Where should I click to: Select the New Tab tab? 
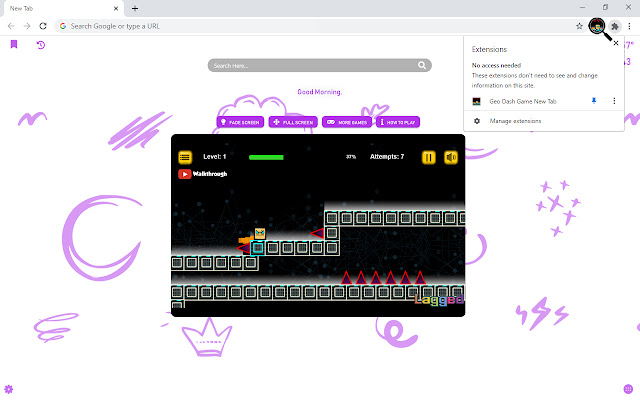pos(63,9)
